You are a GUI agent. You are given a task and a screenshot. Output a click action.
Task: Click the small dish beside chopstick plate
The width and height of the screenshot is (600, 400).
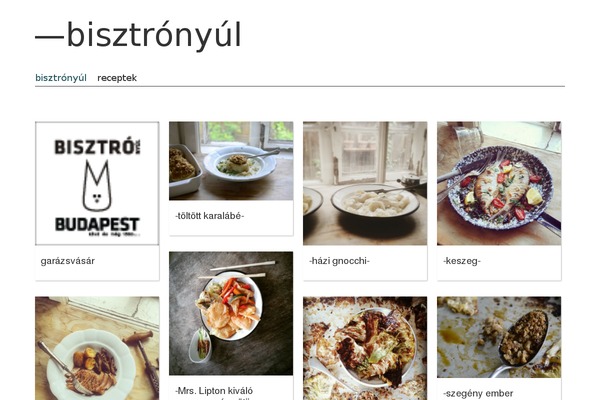(201, 345)
